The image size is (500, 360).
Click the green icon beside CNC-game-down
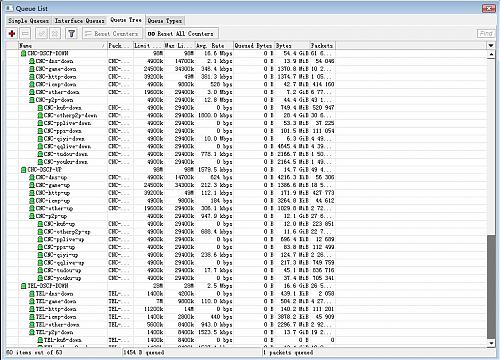[32, 69]
